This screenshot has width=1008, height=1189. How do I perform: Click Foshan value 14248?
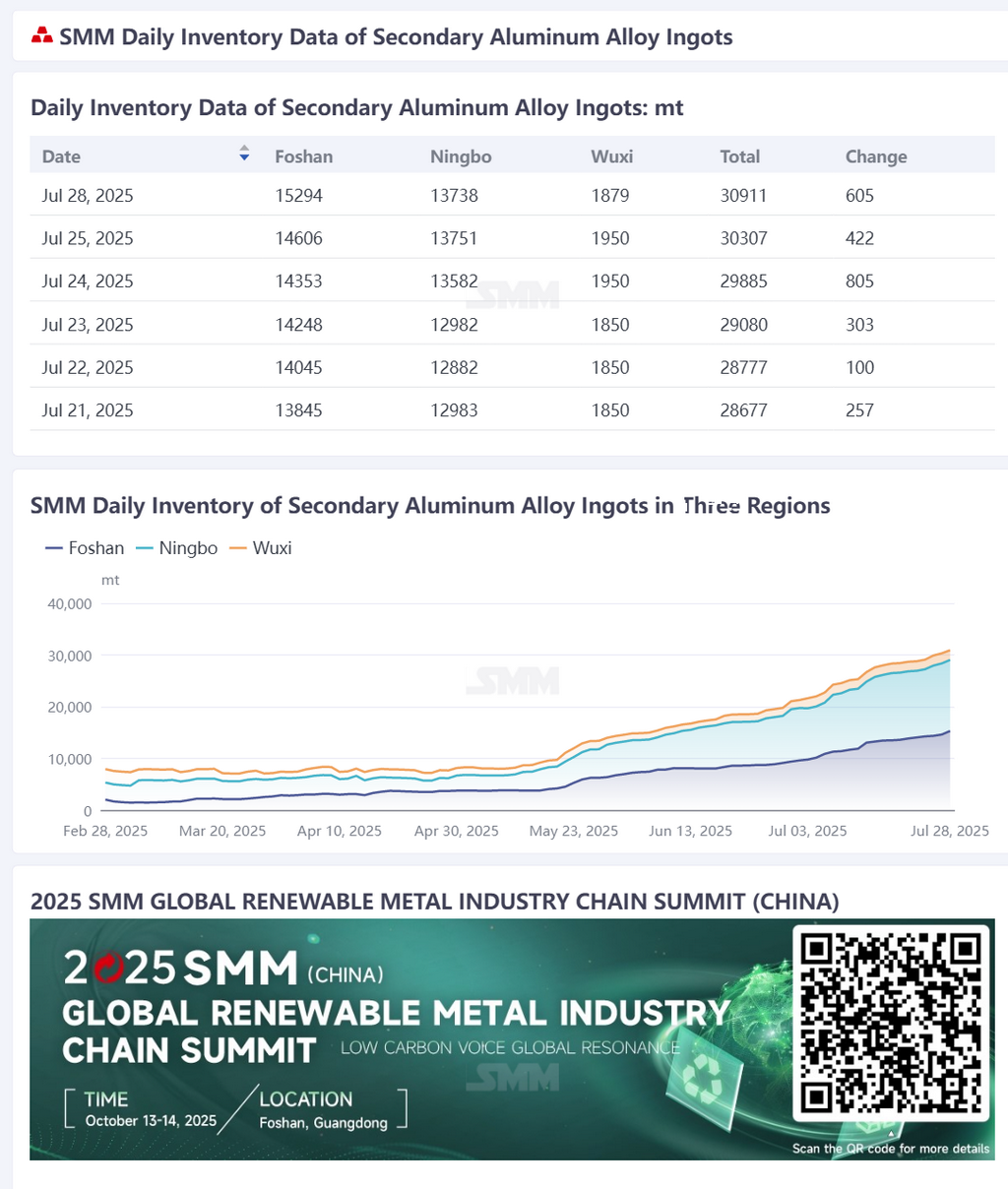(x=298, y=325)
